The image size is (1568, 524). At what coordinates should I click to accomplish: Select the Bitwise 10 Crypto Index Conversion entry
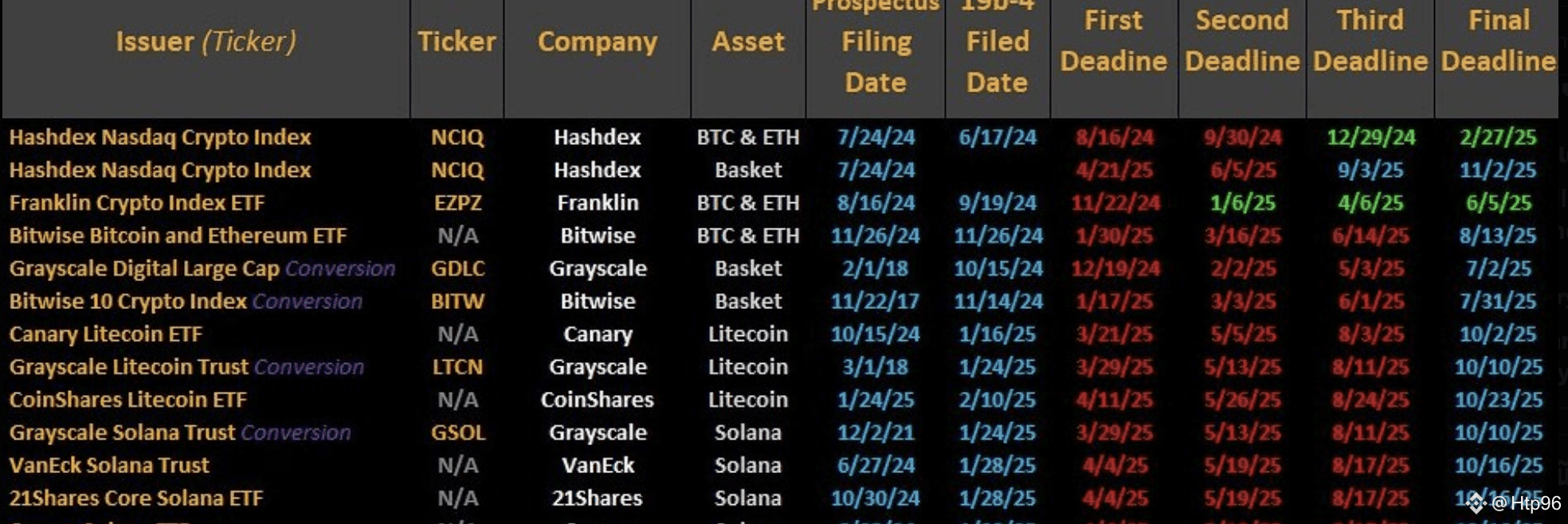tap(186, 301)
